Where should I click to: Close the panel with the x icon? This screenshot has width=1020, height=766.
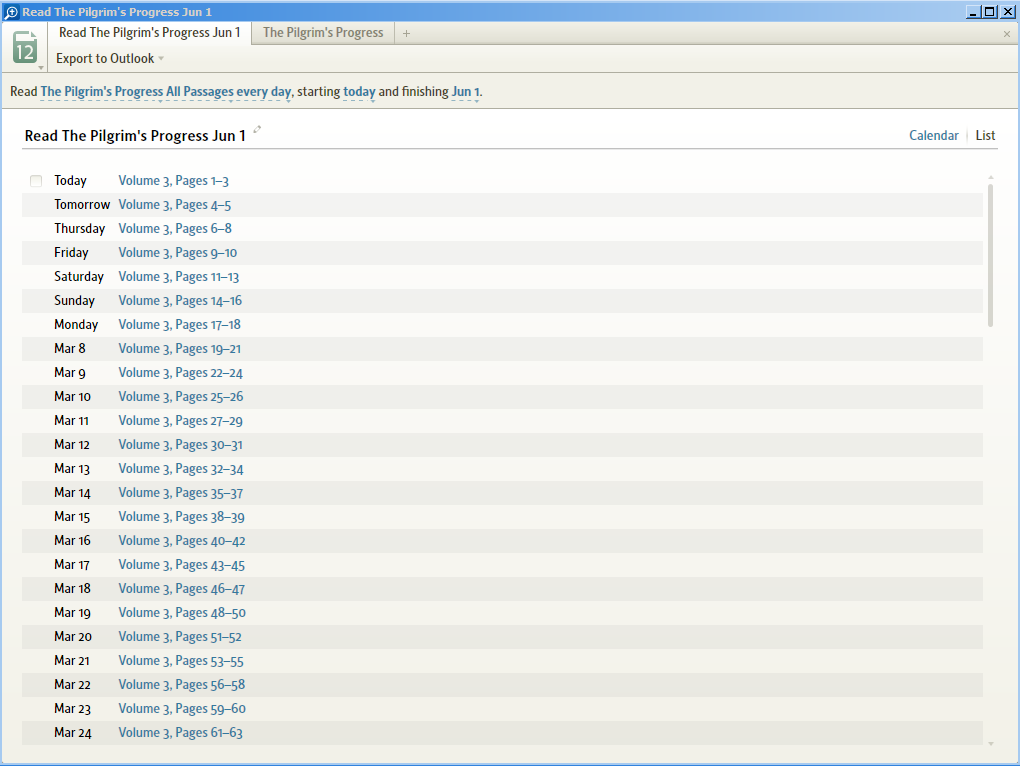(x=1007, y=34)
